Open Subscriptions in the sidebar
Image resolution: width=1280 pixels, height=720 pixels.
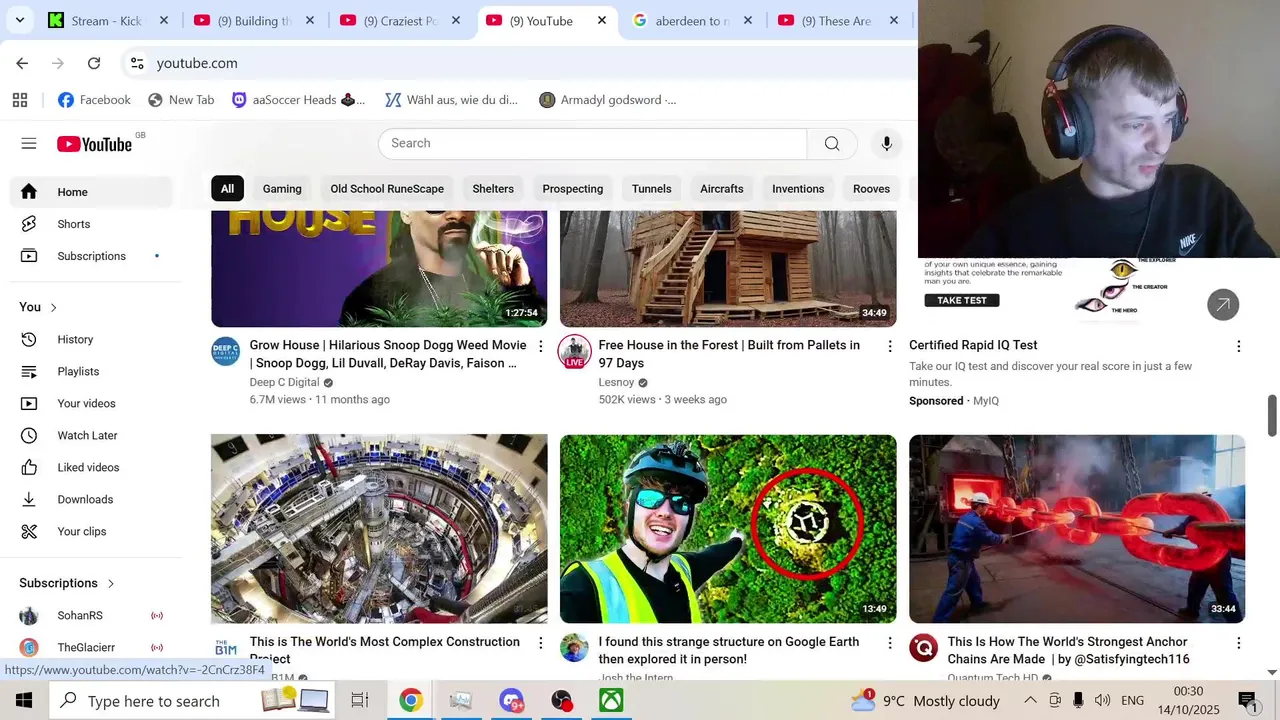[x=92, y=256]
